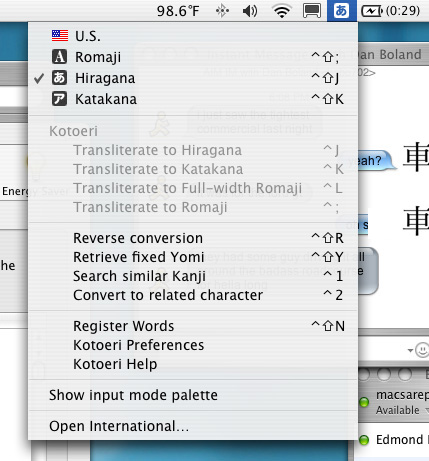The width and height of the screenshot is (429, 461).
Task: Click the 98.6°F temperature readout
Action: coord(178,11)
